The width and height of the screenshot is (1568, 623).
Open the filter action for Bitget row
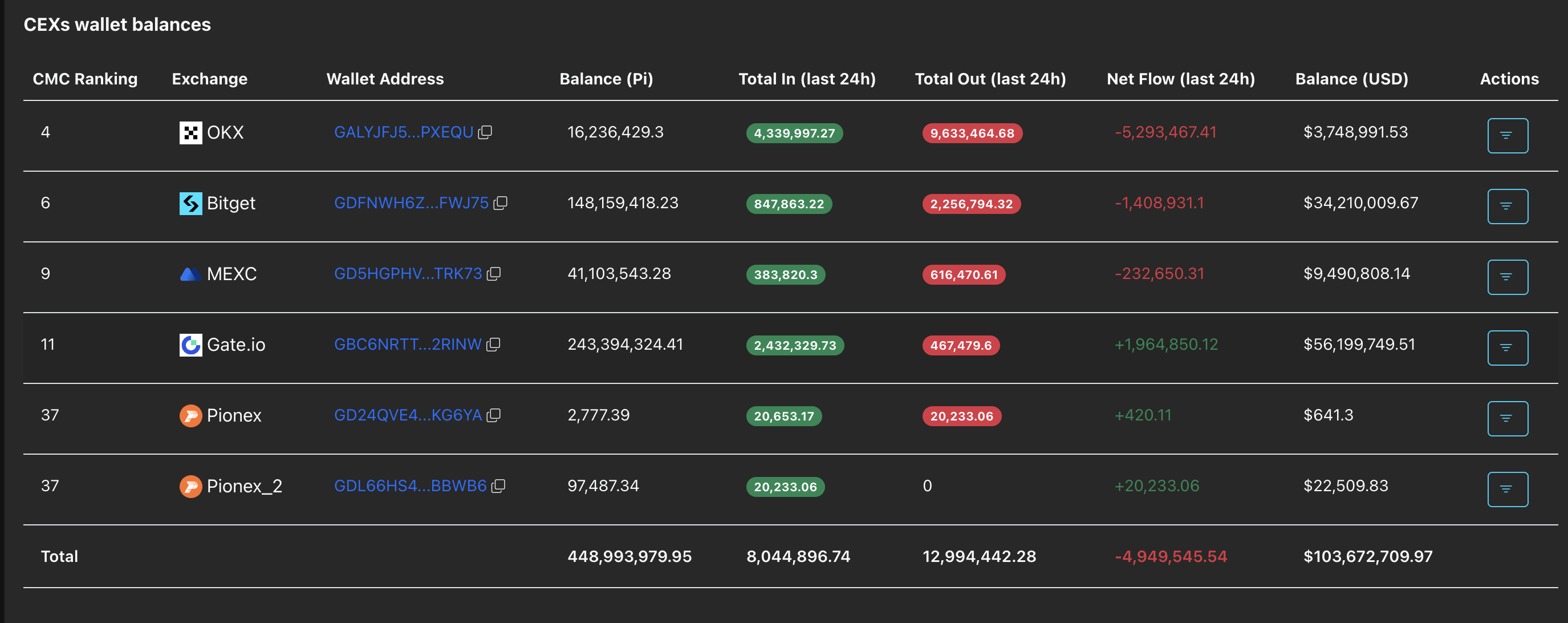coord(1507,206)
